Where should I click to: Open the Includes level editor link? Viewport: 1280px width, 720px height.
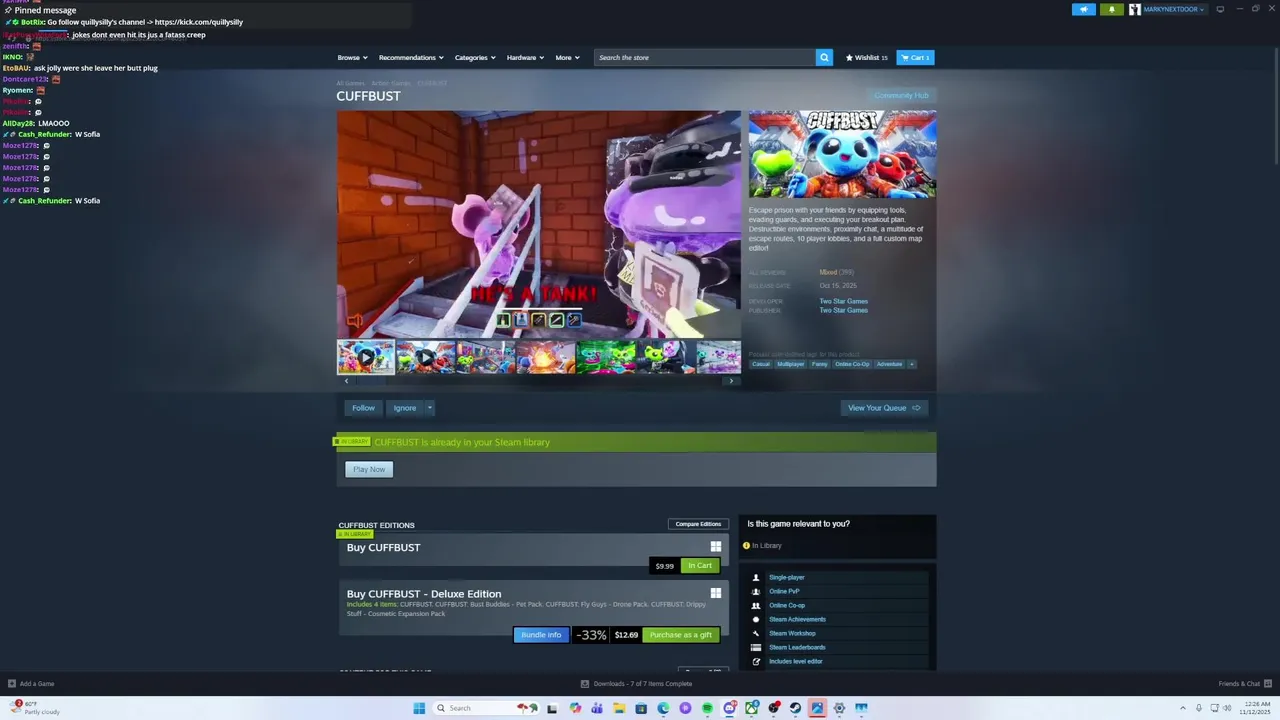pyautogui.click(x=796, y=661)
